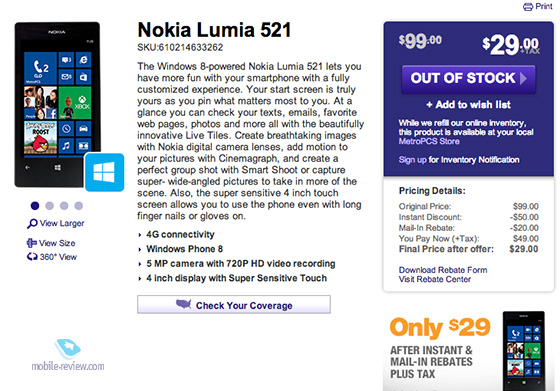Click the main Nokia Lumia 521 product image
Image resolution: width=560 pixels, height=391 pixels.
58,104
